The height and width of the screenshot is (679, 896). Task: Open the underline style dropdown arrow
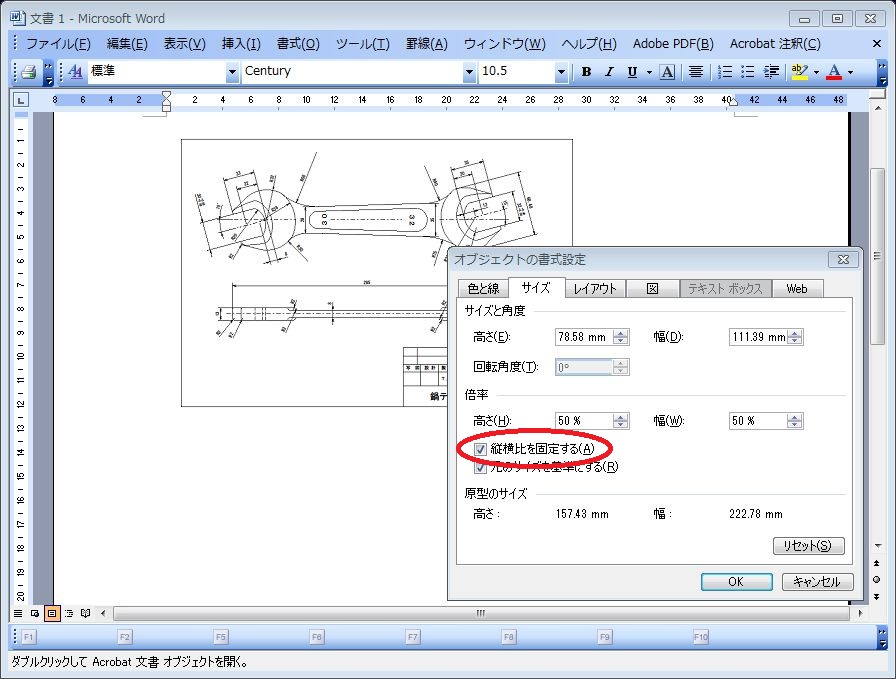click(x=649, y=72)
